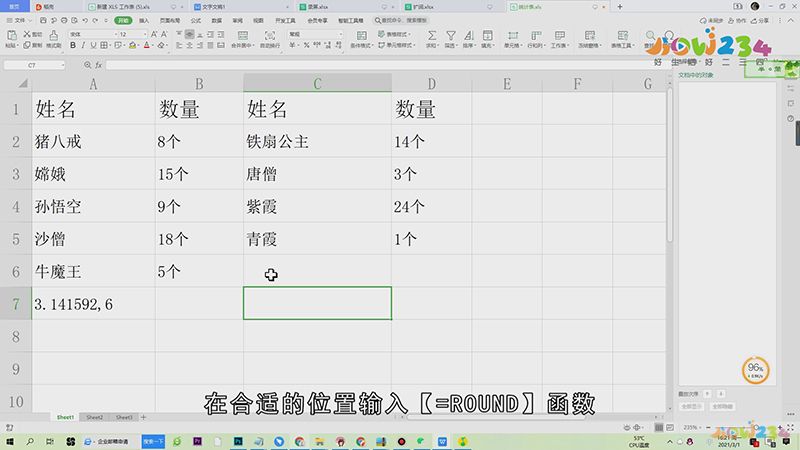This screenshot has height=450, width=800.
Task: Click the cell borders icon
Action: click(104, 45)
